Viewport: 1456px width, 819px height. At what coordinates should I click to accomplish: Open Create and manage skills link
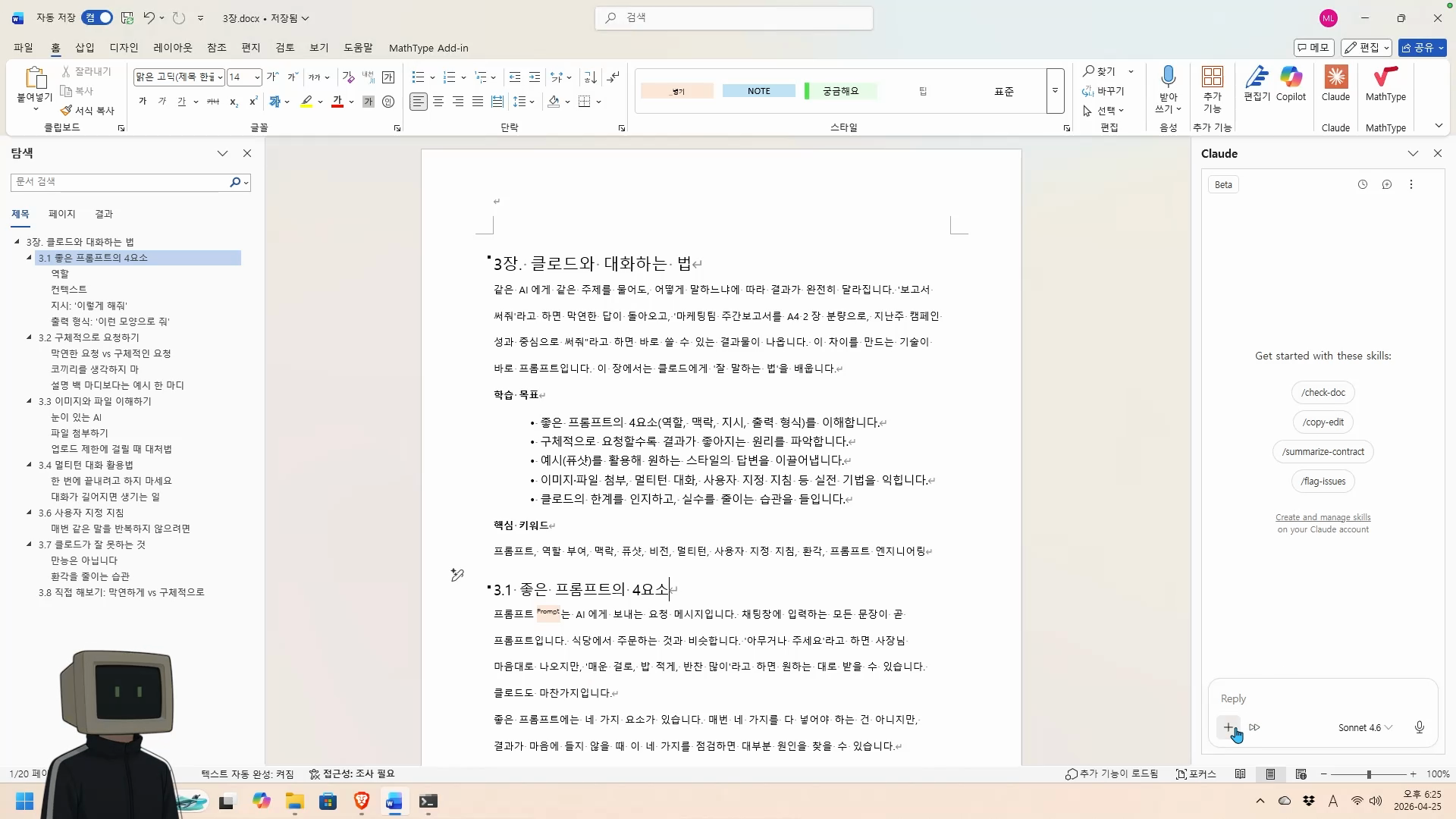(x=1323, y=517)
